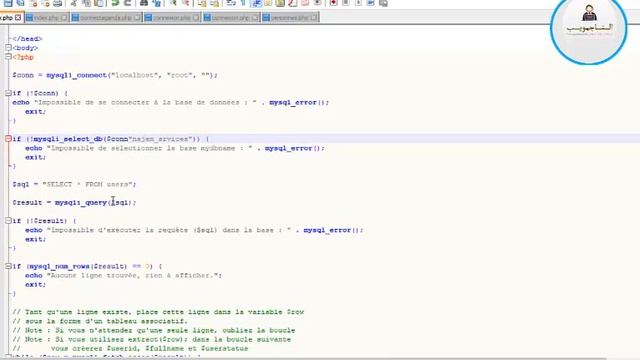This screenshot has height=360, width=640.
Task: Switch to the index.php tab
Action: [x=46, y=18]
